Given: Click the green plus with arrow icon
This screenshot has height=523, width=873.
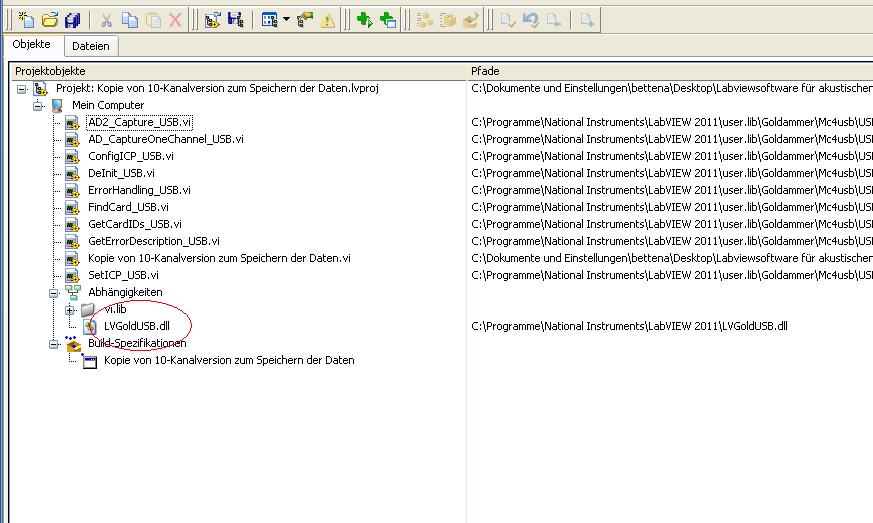Looking at the screenshot, I should coord(365,20).
